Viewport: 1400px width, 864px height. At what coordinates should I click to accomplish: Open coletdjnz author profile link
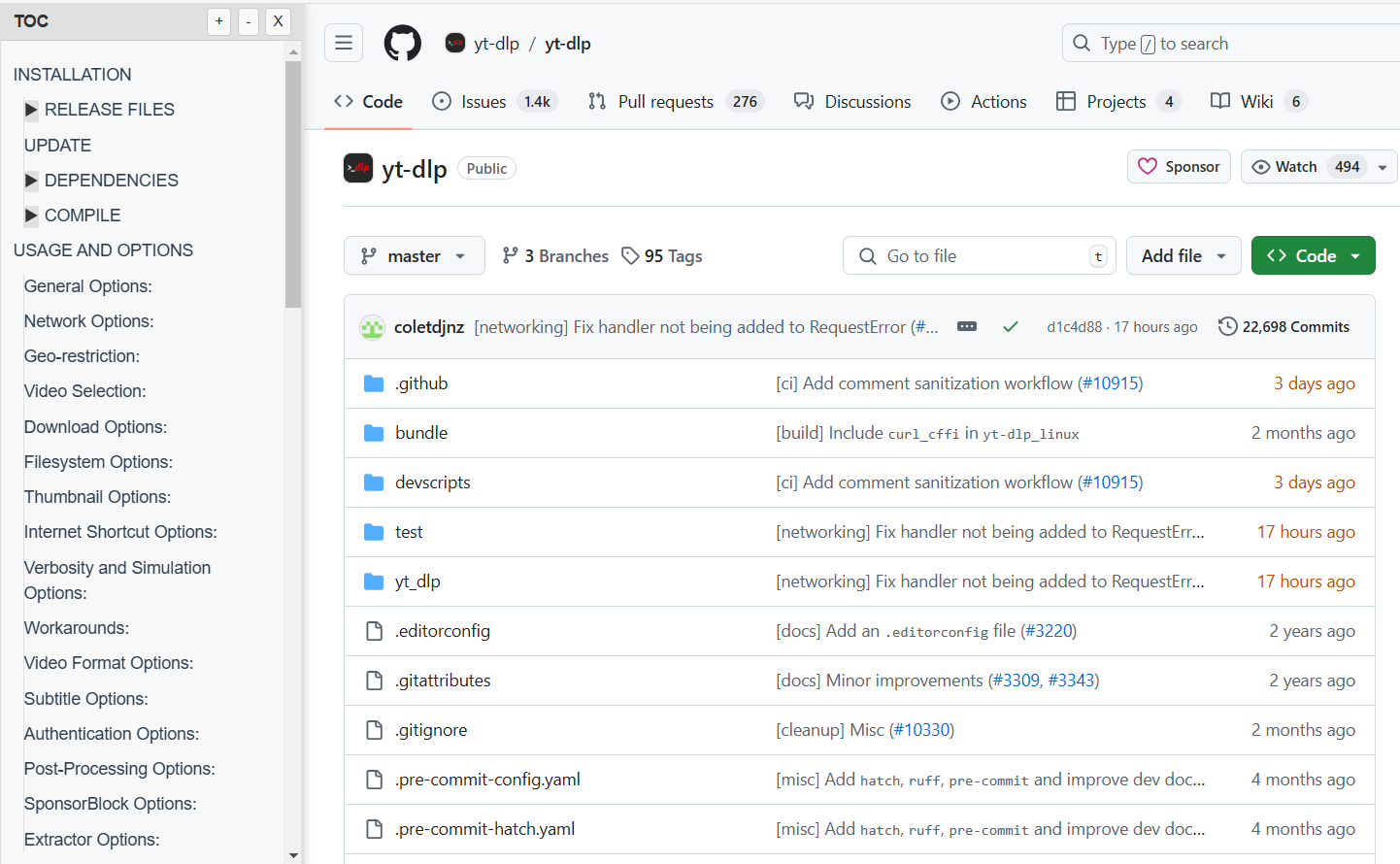coord(429,327)
